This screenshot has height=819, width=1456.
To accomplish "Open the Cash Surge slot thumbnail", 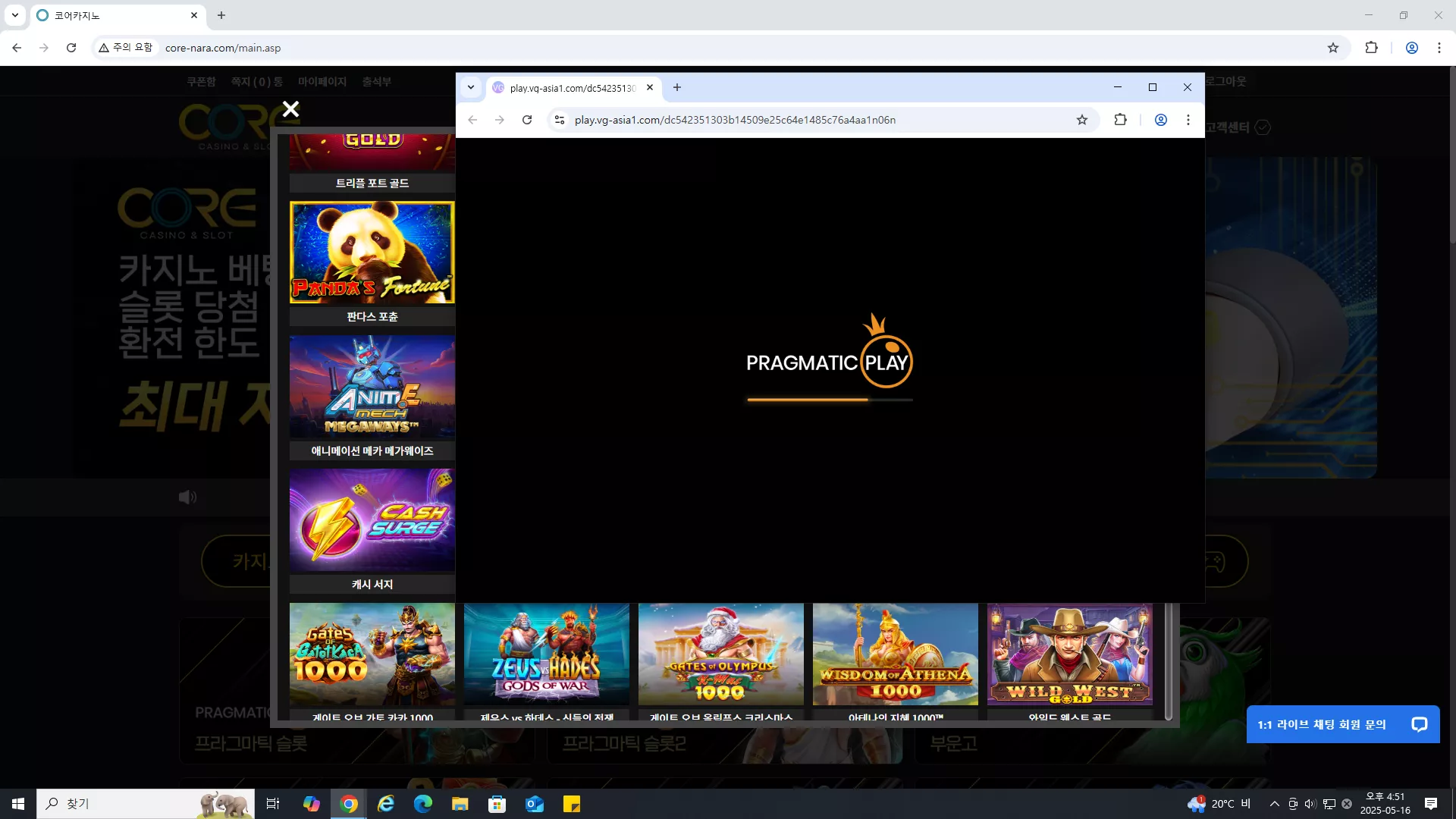I will coord(372,520).
